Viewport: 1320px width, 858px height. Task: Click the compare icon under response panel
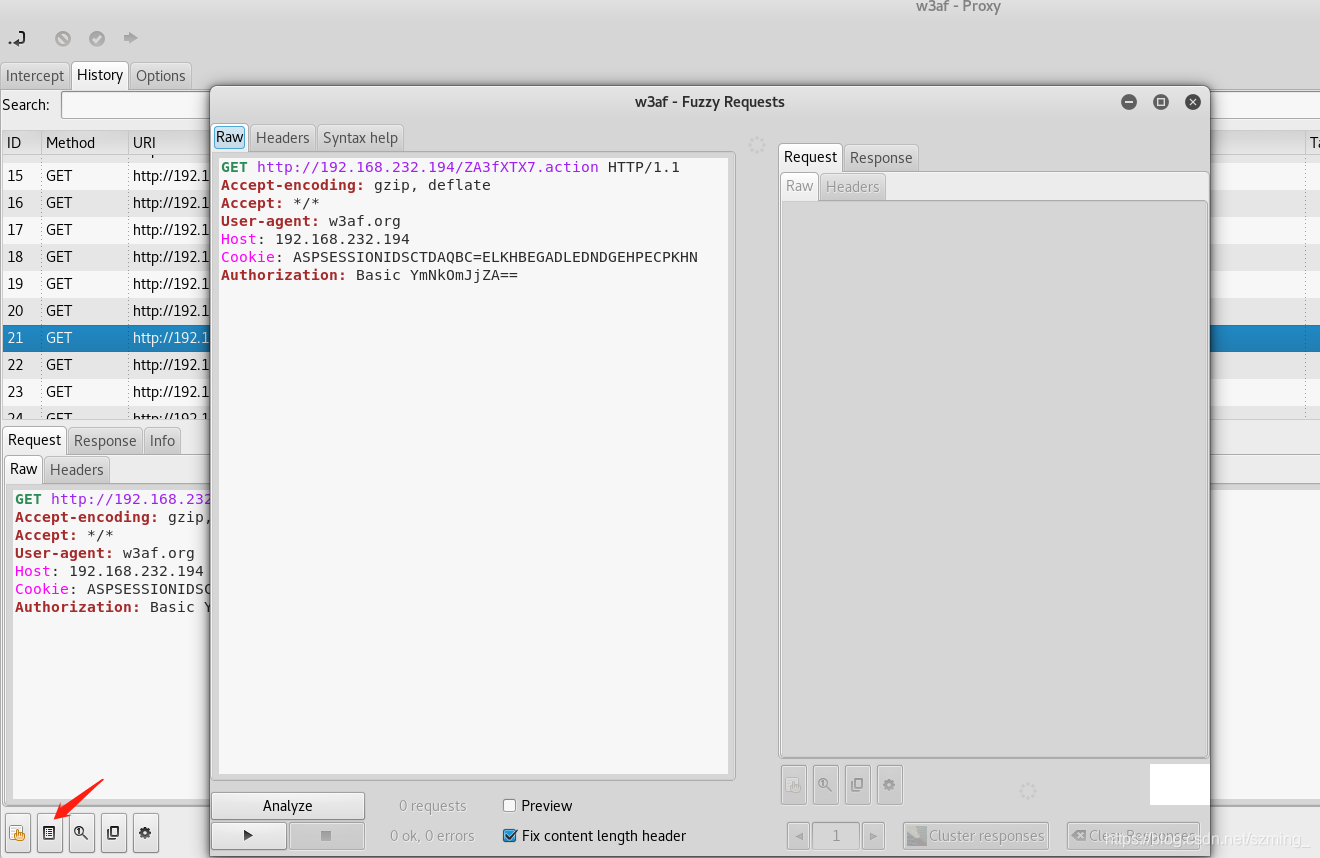pos(857,785)
